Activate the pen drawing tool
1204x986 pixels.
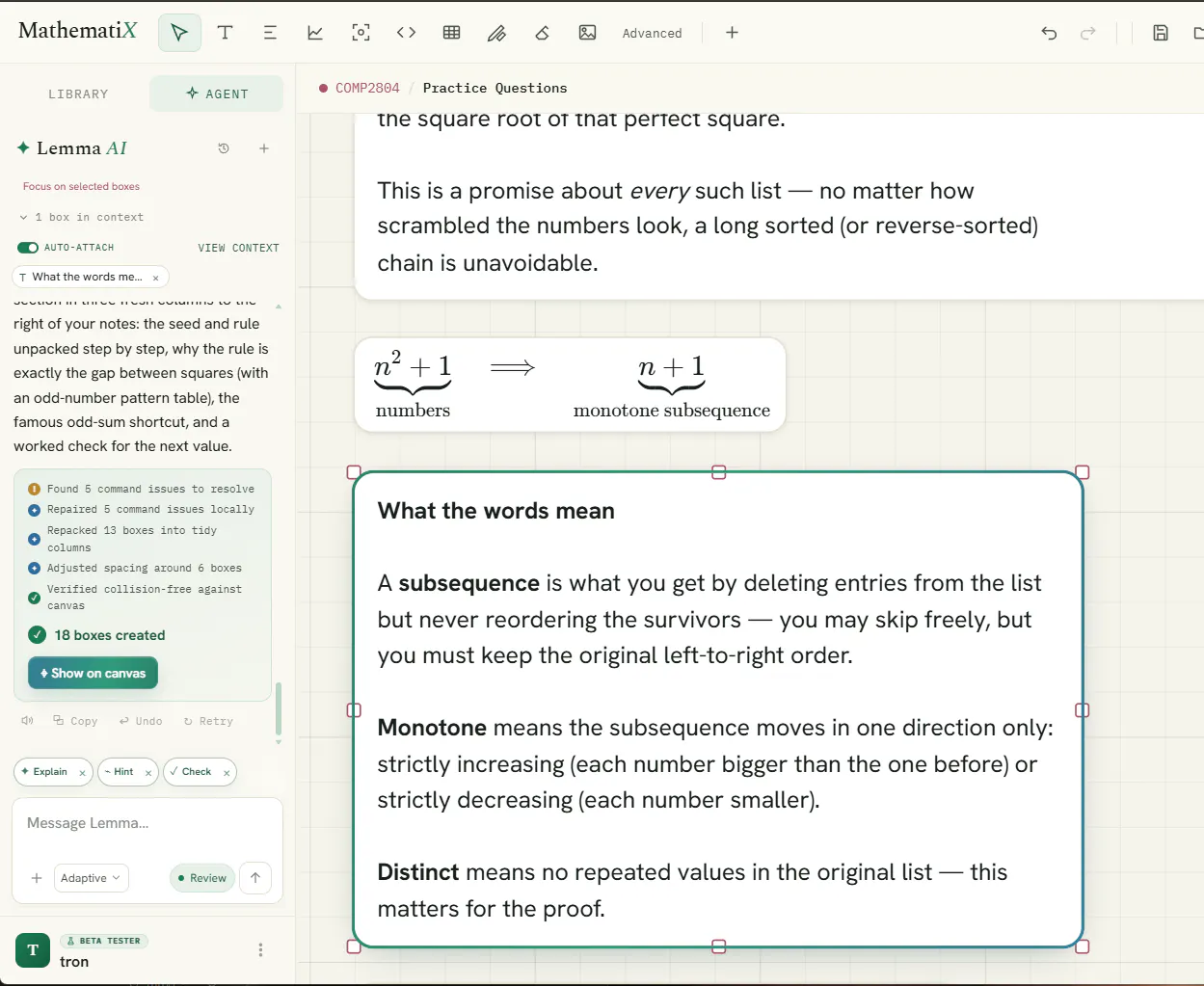[x=496, y=33]
